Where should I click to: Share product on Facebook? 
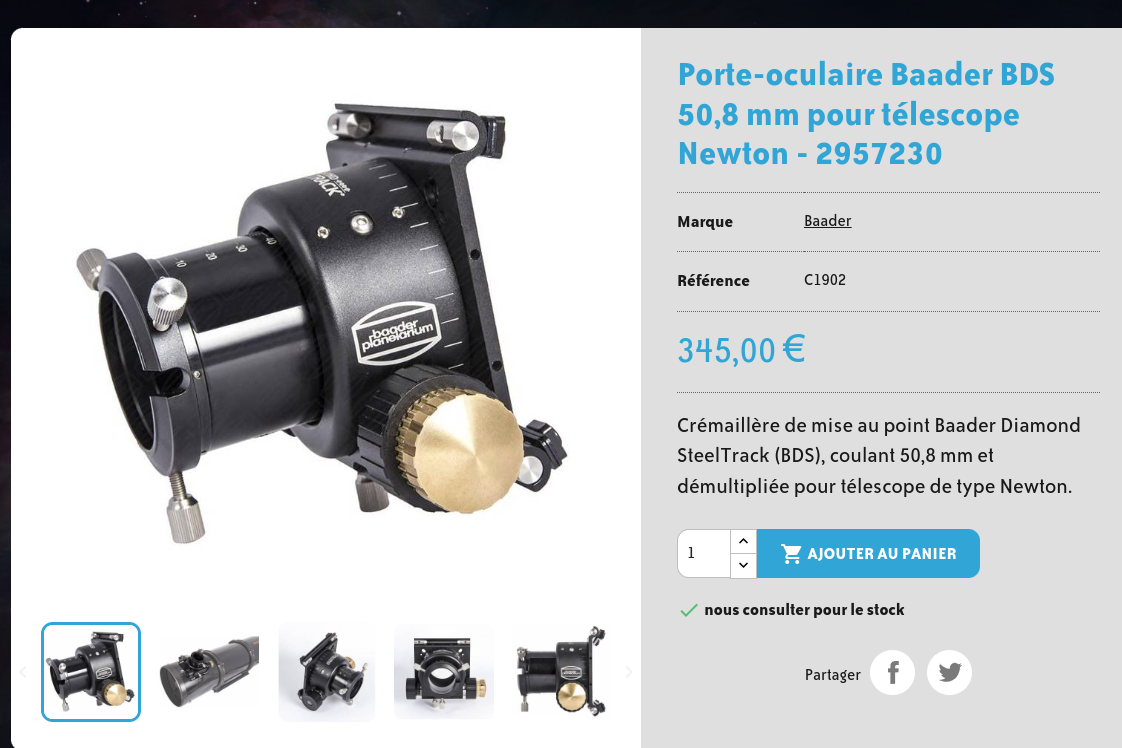(x=892, y=672)
